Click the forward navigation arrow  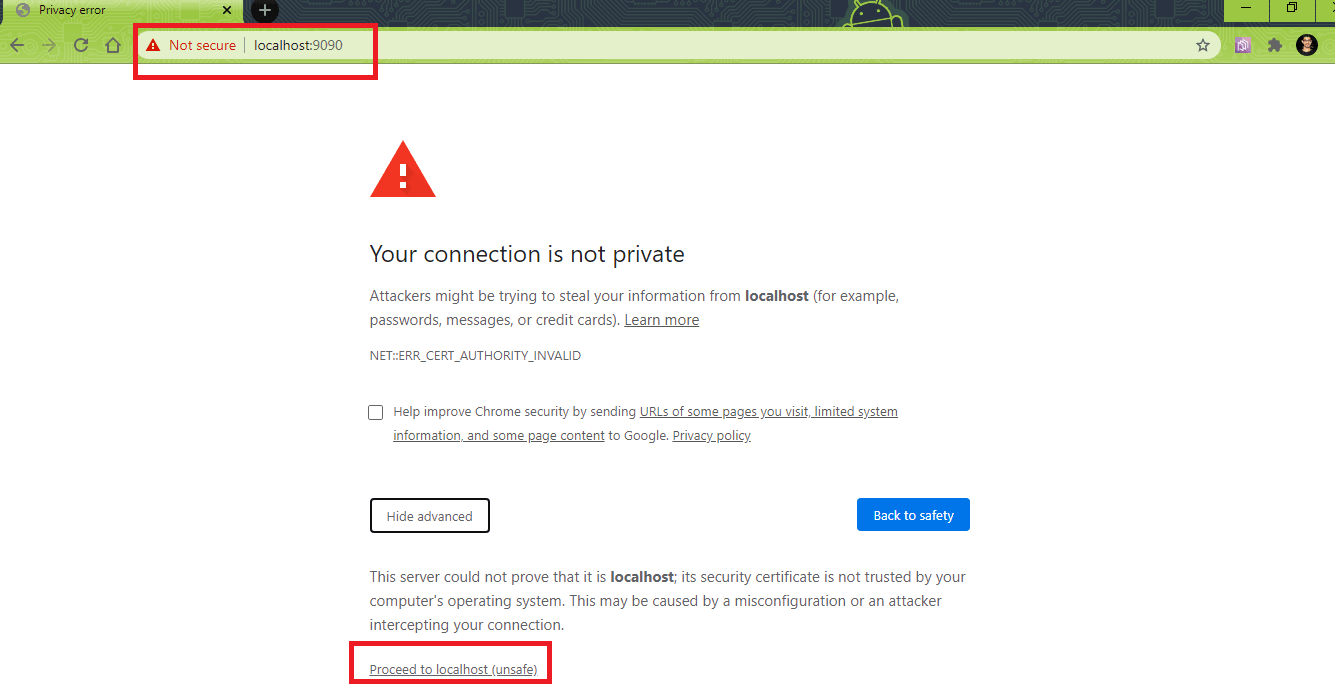[49, 45]
